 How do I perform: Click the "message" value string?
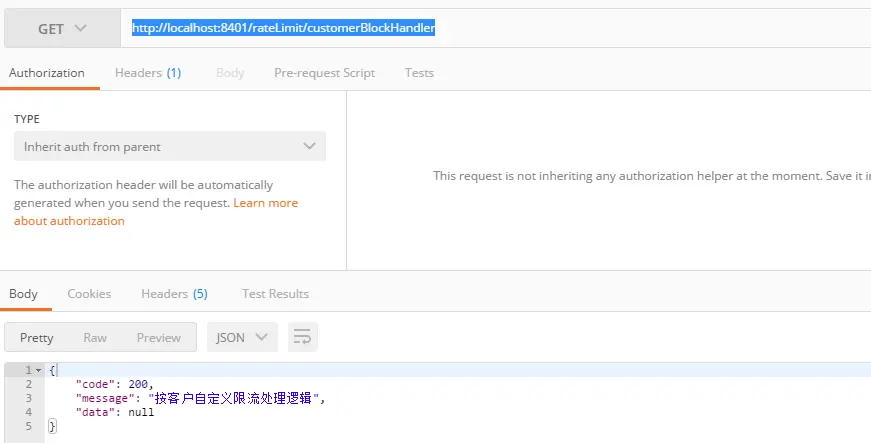tap(233, 398)
